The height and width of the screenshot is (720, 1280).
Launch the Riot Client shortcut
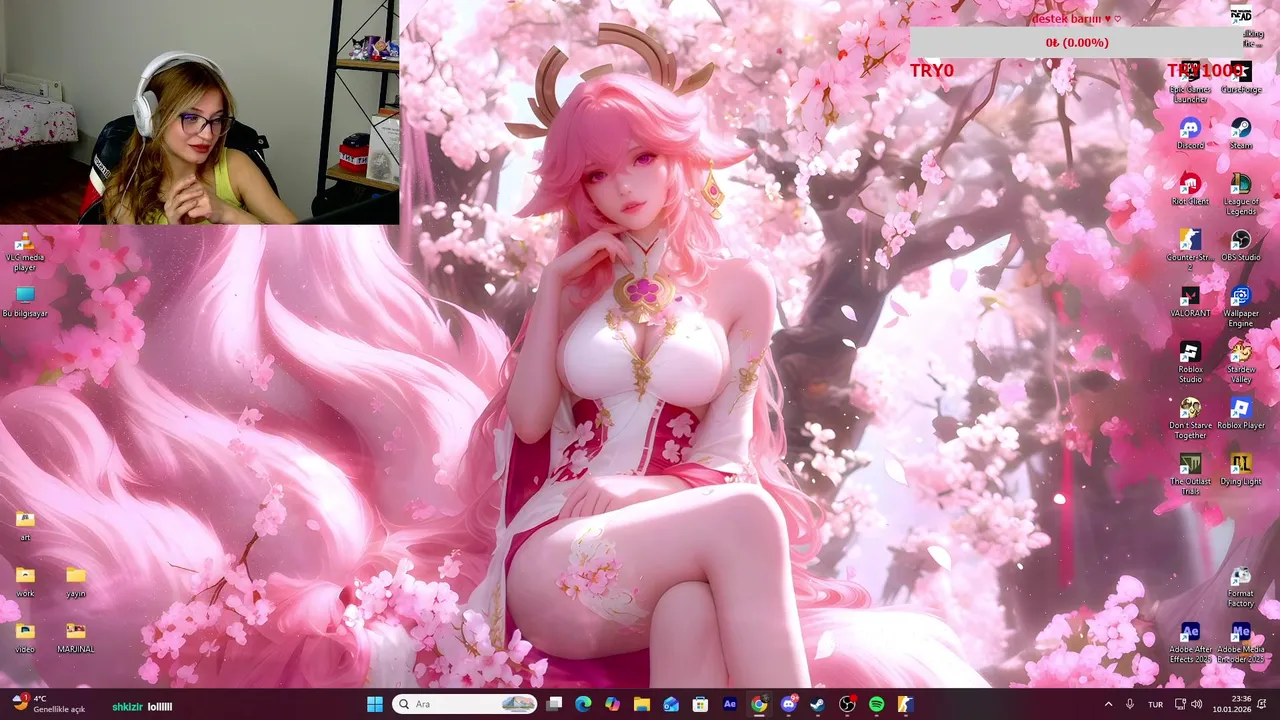[x=1190, y=190]
